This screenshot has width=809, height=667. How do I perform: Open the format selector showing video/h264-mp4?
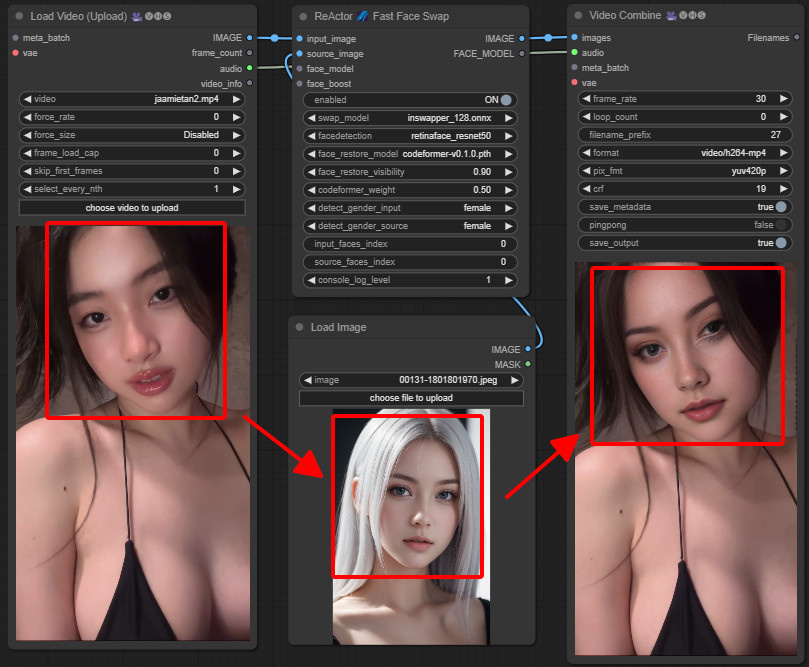pyautogui.click(x=684, y=153)
